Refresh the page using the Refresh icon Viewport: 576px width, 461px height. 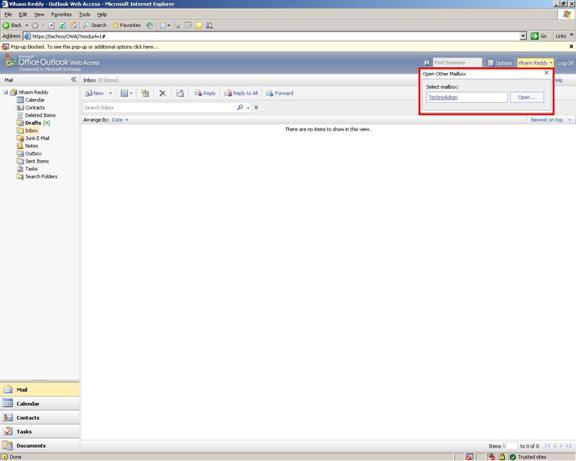[62, 25]
